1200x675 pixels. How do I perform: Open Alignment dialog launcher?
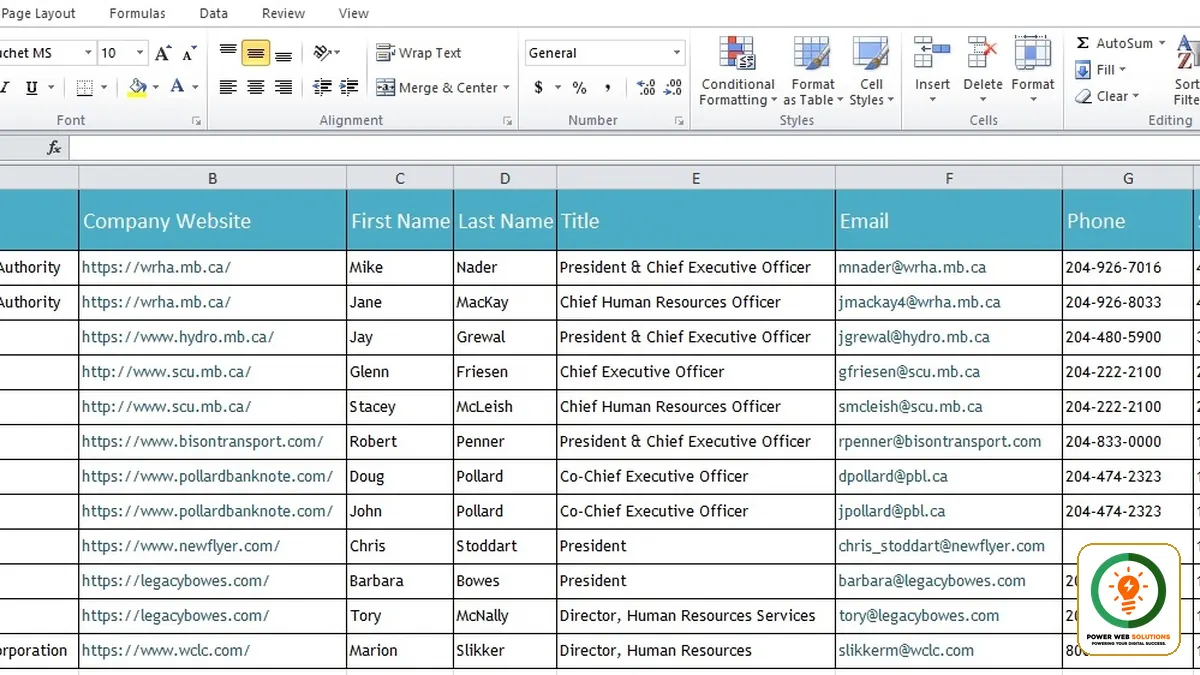pyautogui.click(x=508, y=121)
